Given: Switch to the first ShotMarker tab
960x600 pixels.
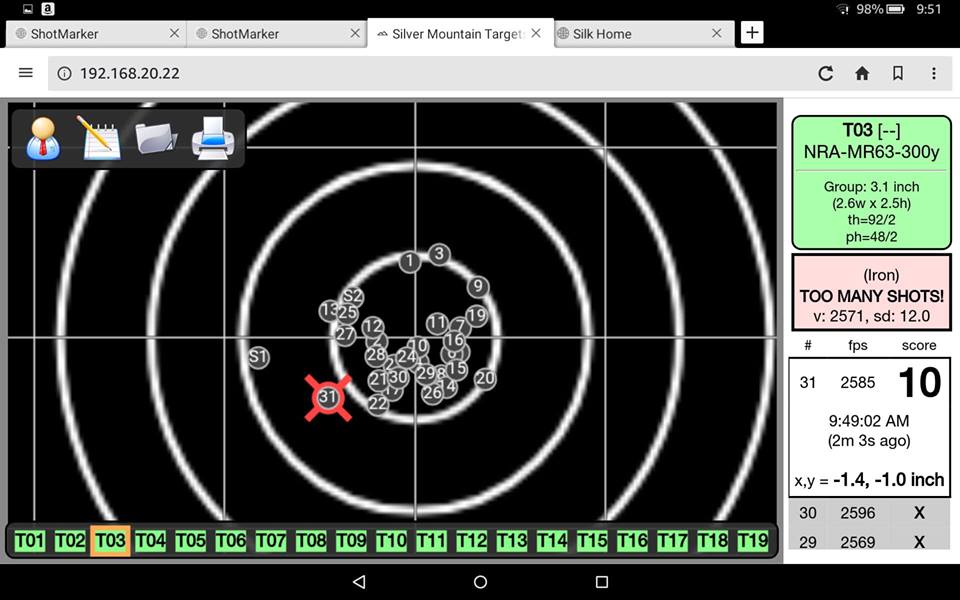Looking at the screenshot, I should coord(96,34).
